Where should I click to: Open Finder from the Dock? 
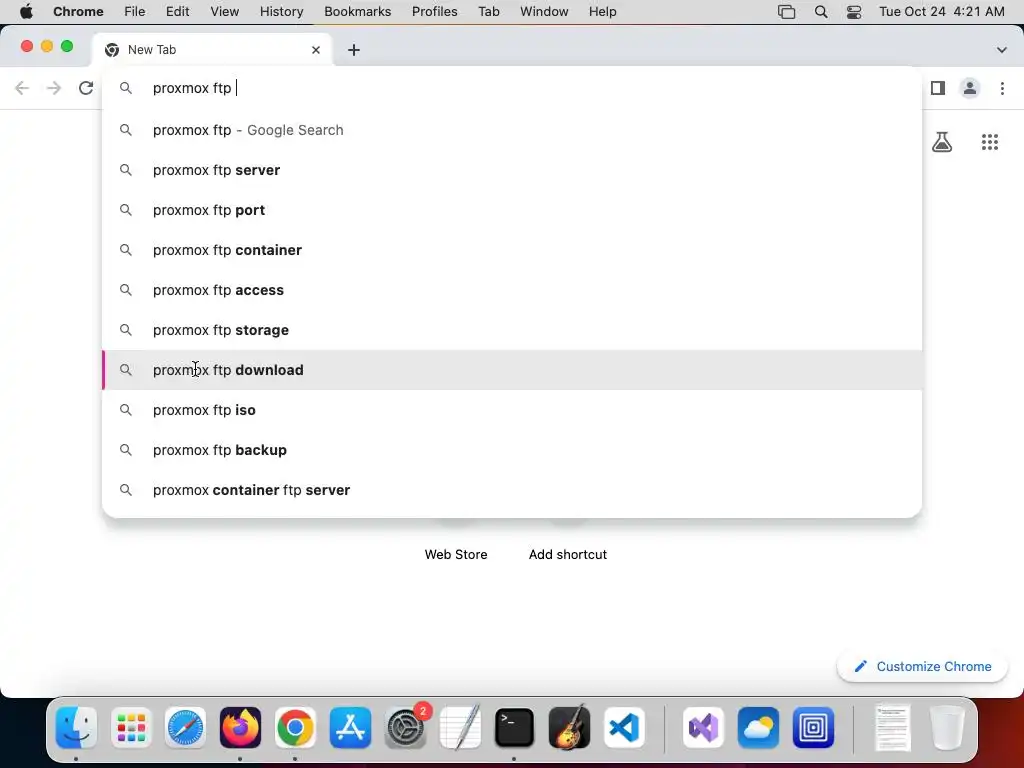click(76, 727)
